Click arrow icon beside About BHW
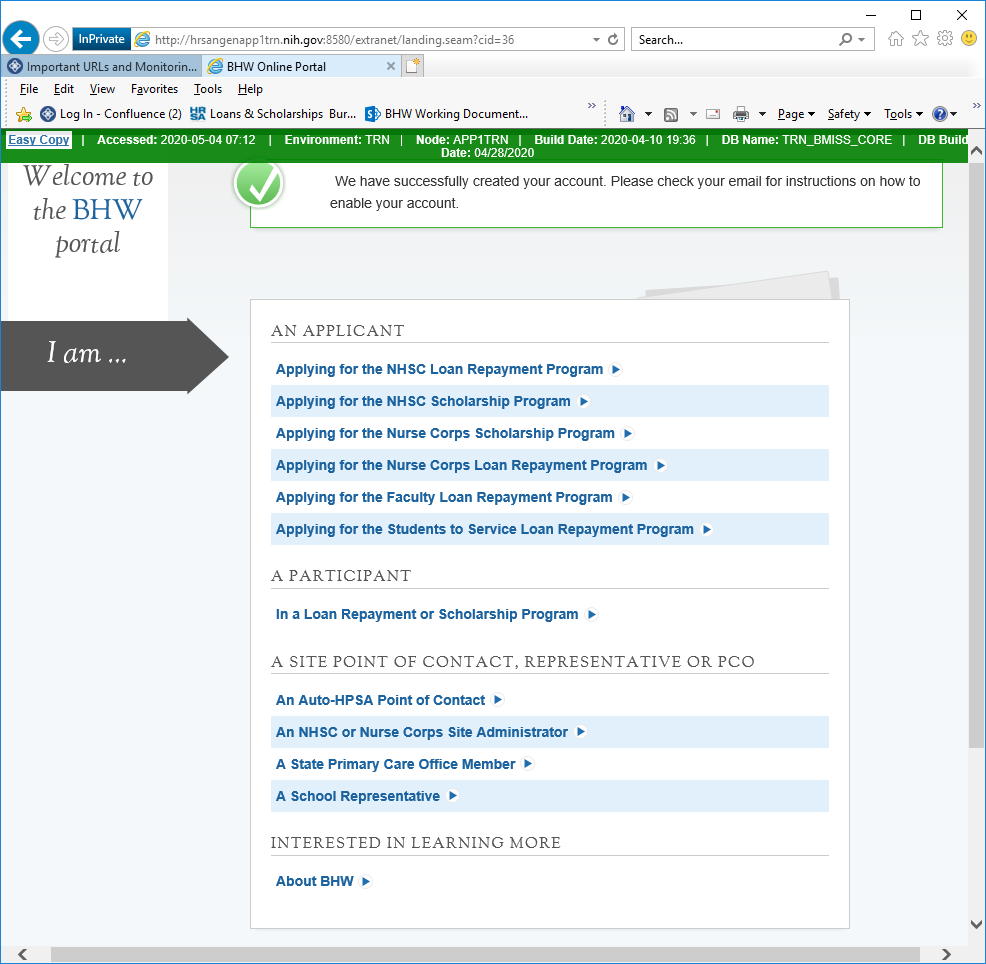 (x=366, y=881)
